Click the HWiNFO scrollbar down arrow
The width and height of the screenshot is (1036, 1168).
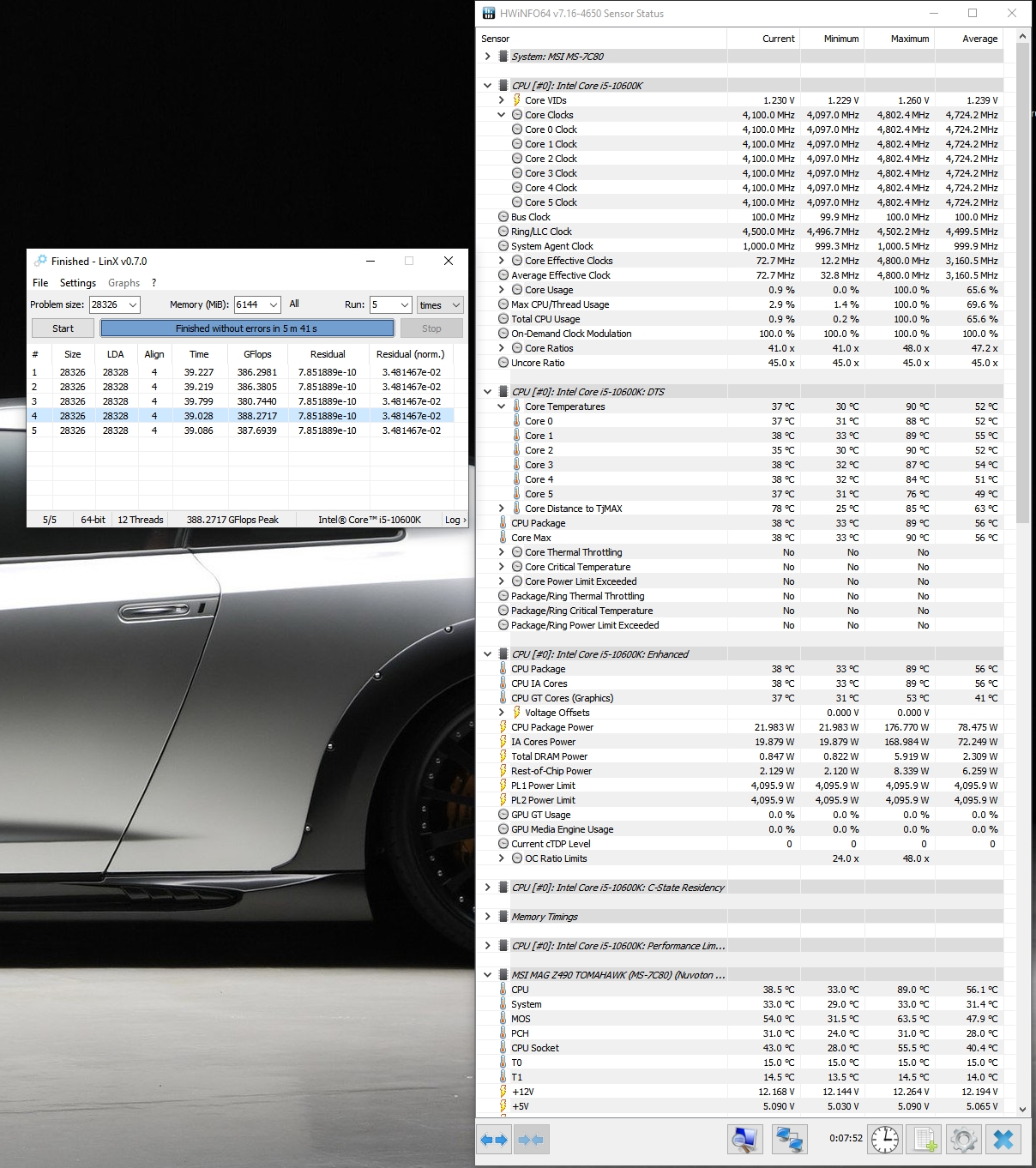click(x=1022, y=1109)
